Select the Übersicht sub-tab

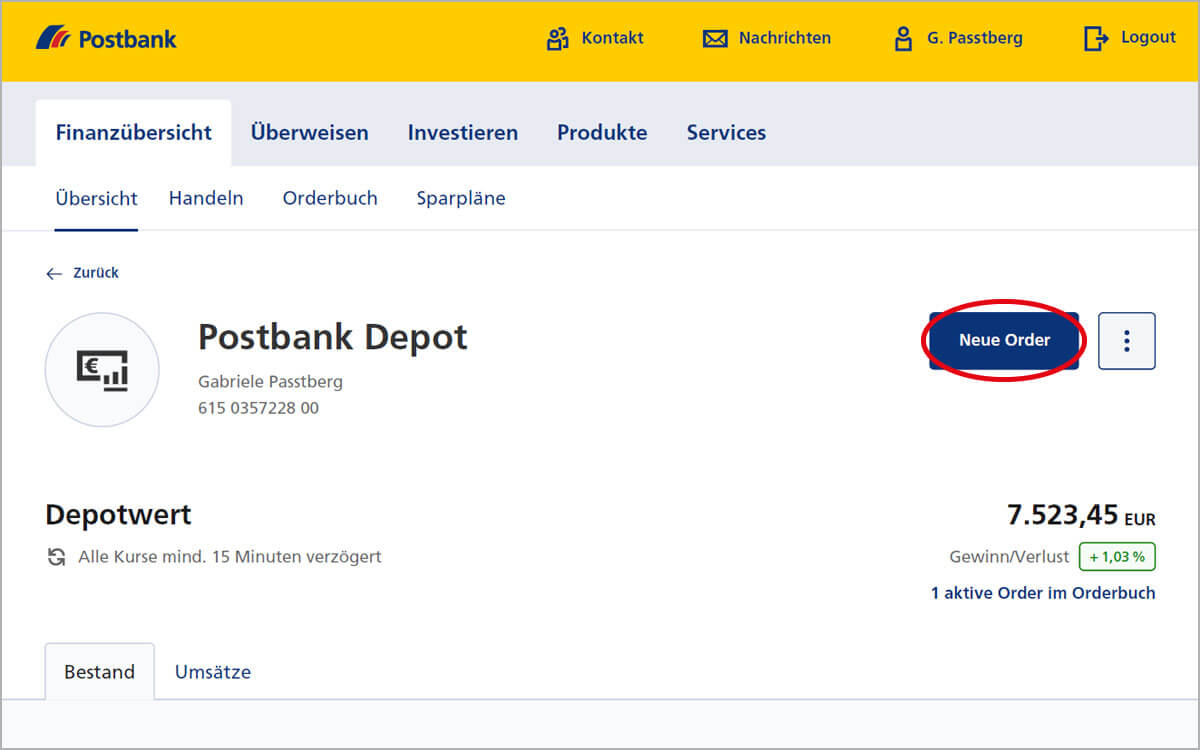point(96,198)
